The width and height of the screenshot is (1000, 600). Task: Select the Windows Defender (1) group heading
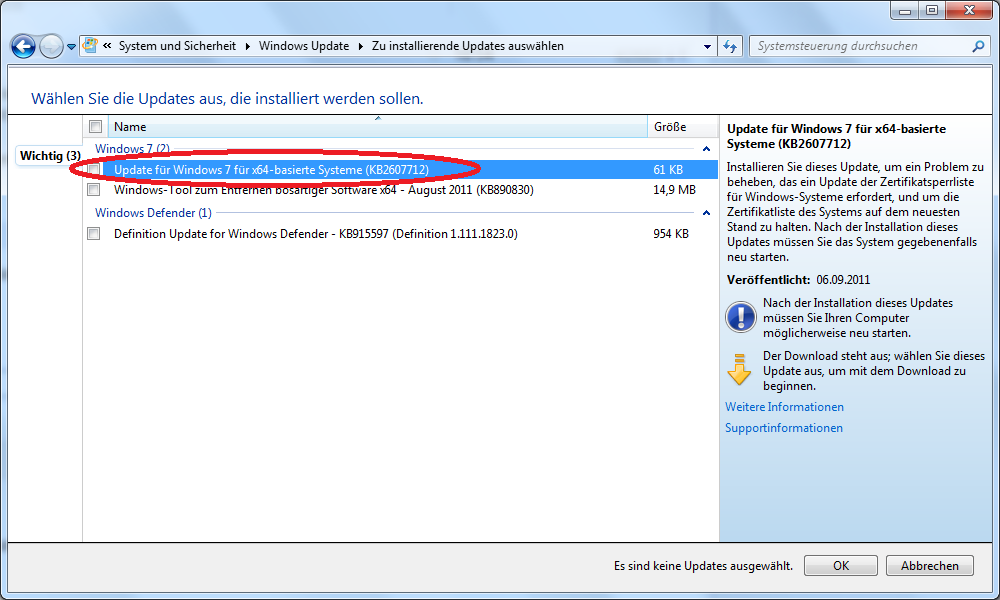pyautogui.click(x=153, y=212)
